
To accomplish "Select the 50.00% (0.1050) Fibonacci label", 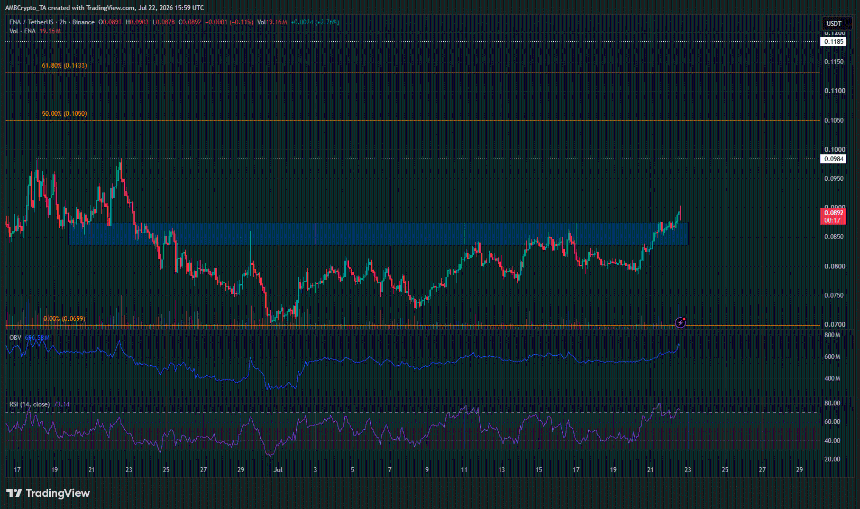I will click(64, 114).
